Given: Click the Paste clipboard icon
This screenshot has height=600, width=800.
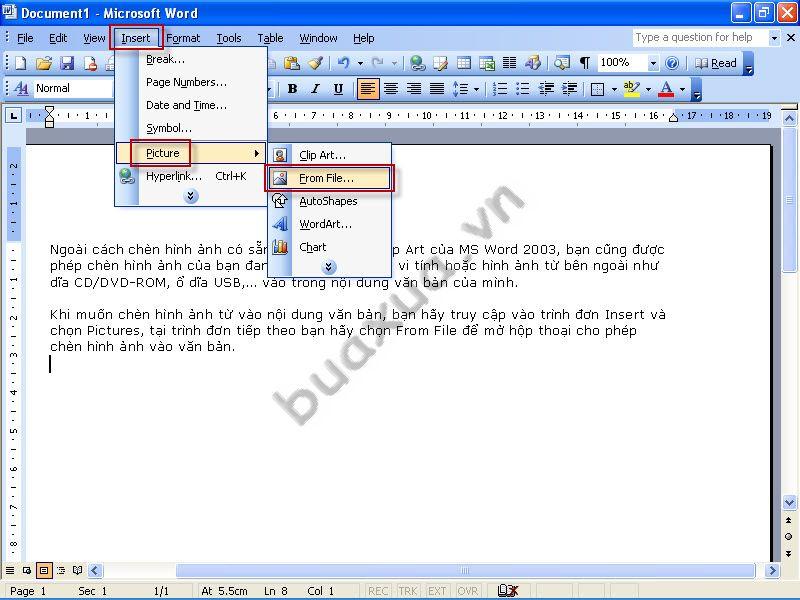Looking at the screenshot, I should (x=291, y=63).
